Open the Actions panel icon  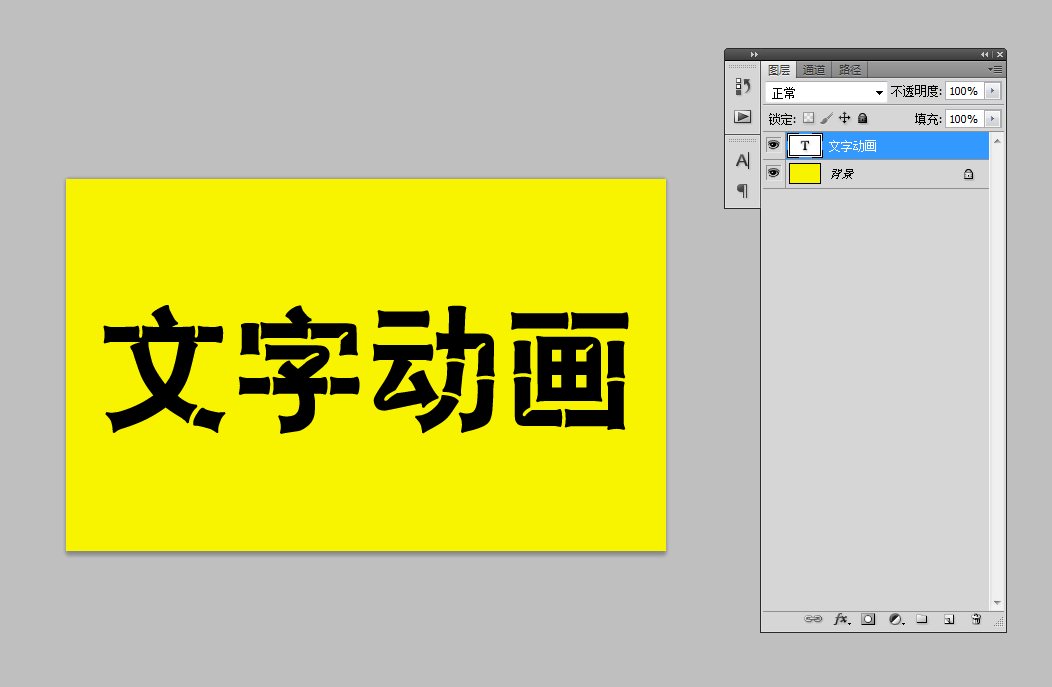tap(743, 117)
